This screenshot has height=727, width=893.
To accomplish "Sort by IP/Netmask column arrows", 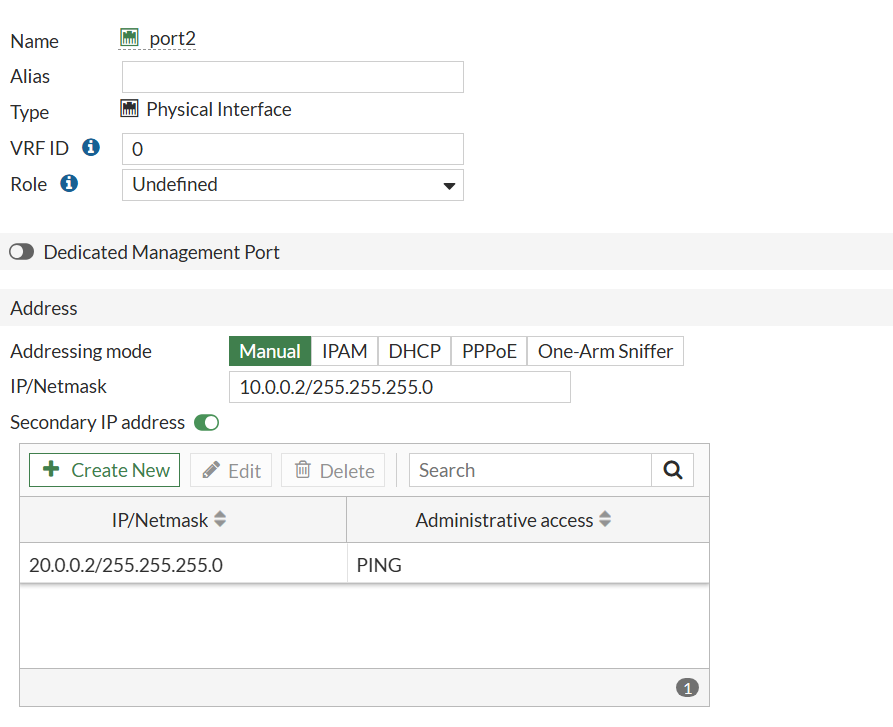I will coord(220,520).
